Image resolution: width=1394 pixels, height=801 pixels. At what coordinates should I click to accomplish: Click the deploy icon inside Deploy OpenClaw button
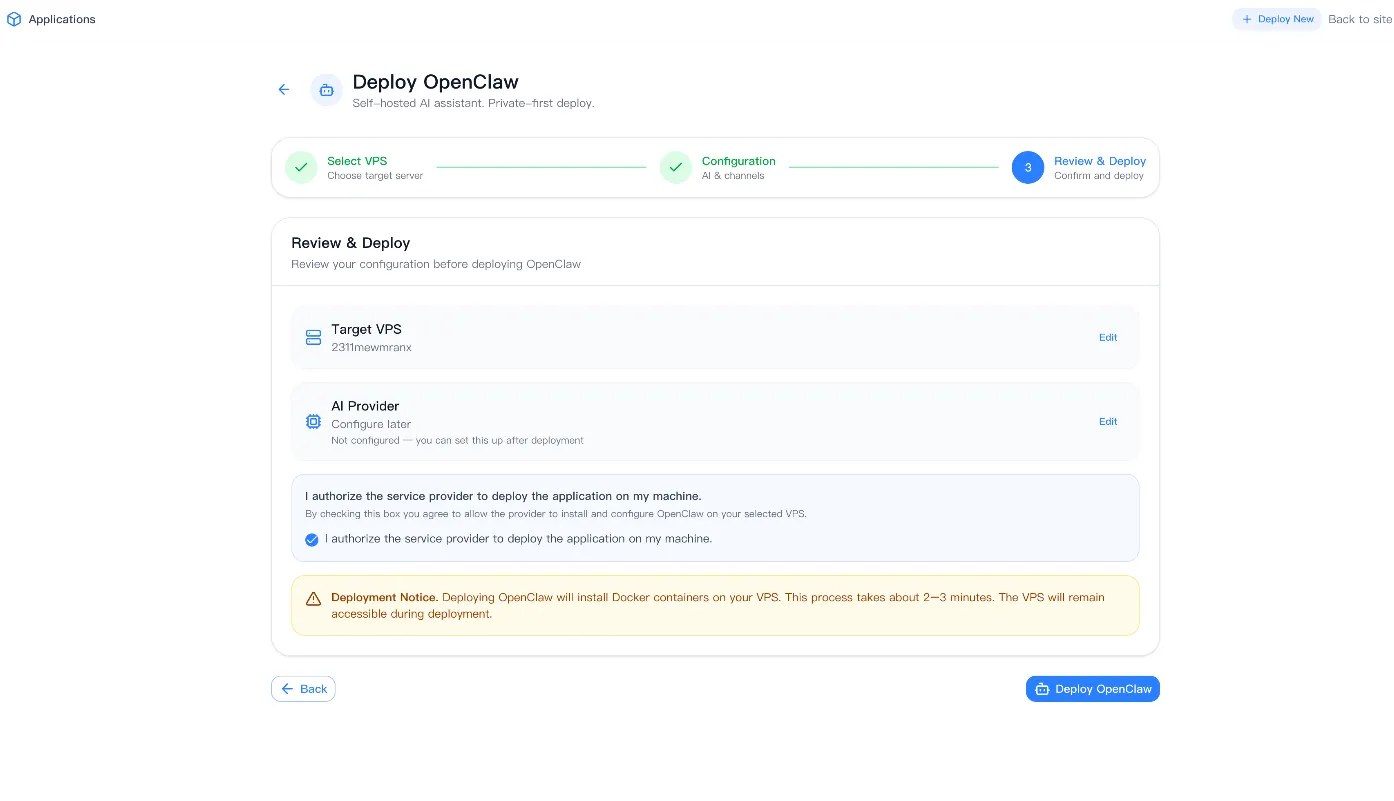point(1042,688)
